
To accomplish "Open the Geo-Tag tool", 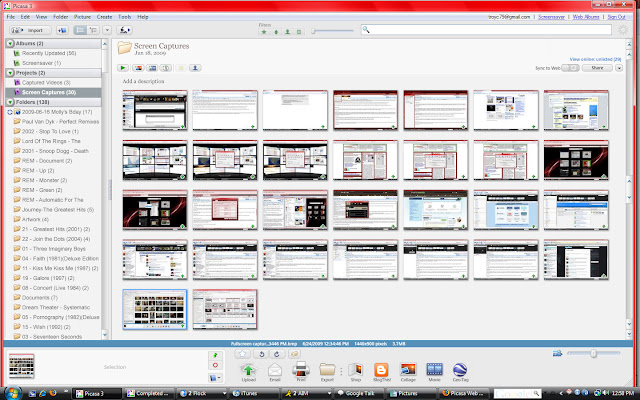I will [x=462, y=371].
